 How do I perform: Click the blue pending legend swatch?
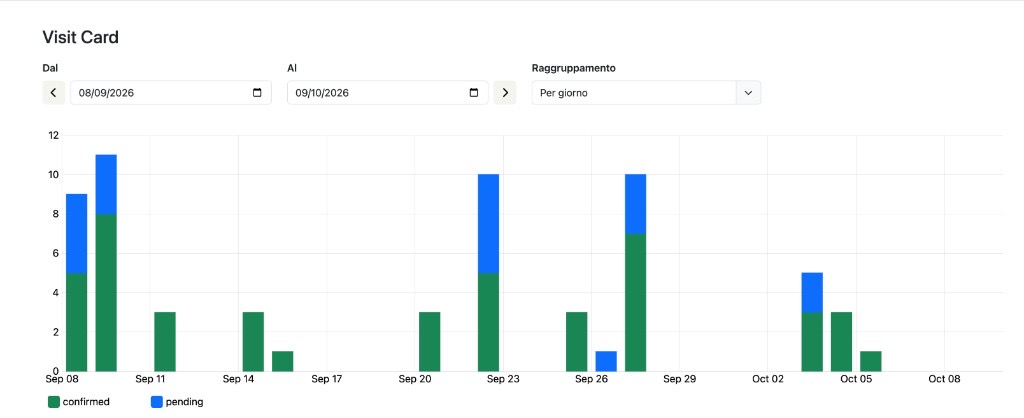[157, 402]
